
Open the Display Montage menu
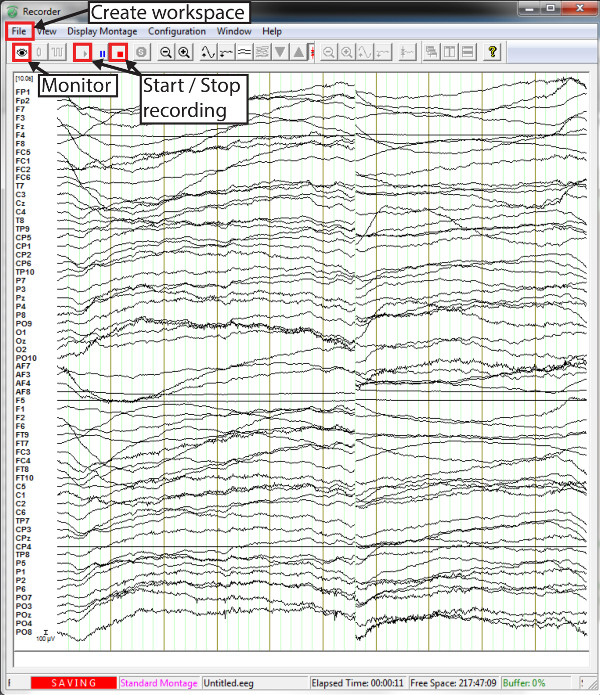tap(102, 31)
